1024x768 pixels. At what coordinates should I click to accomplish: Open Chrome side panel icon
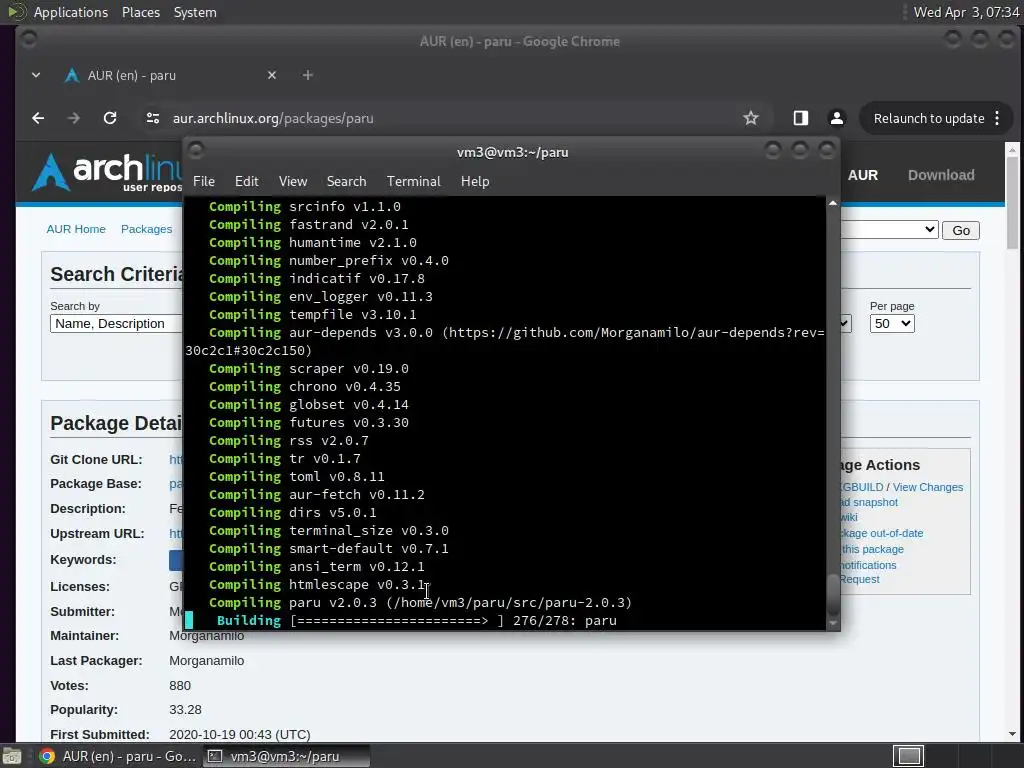click(801, 118)
